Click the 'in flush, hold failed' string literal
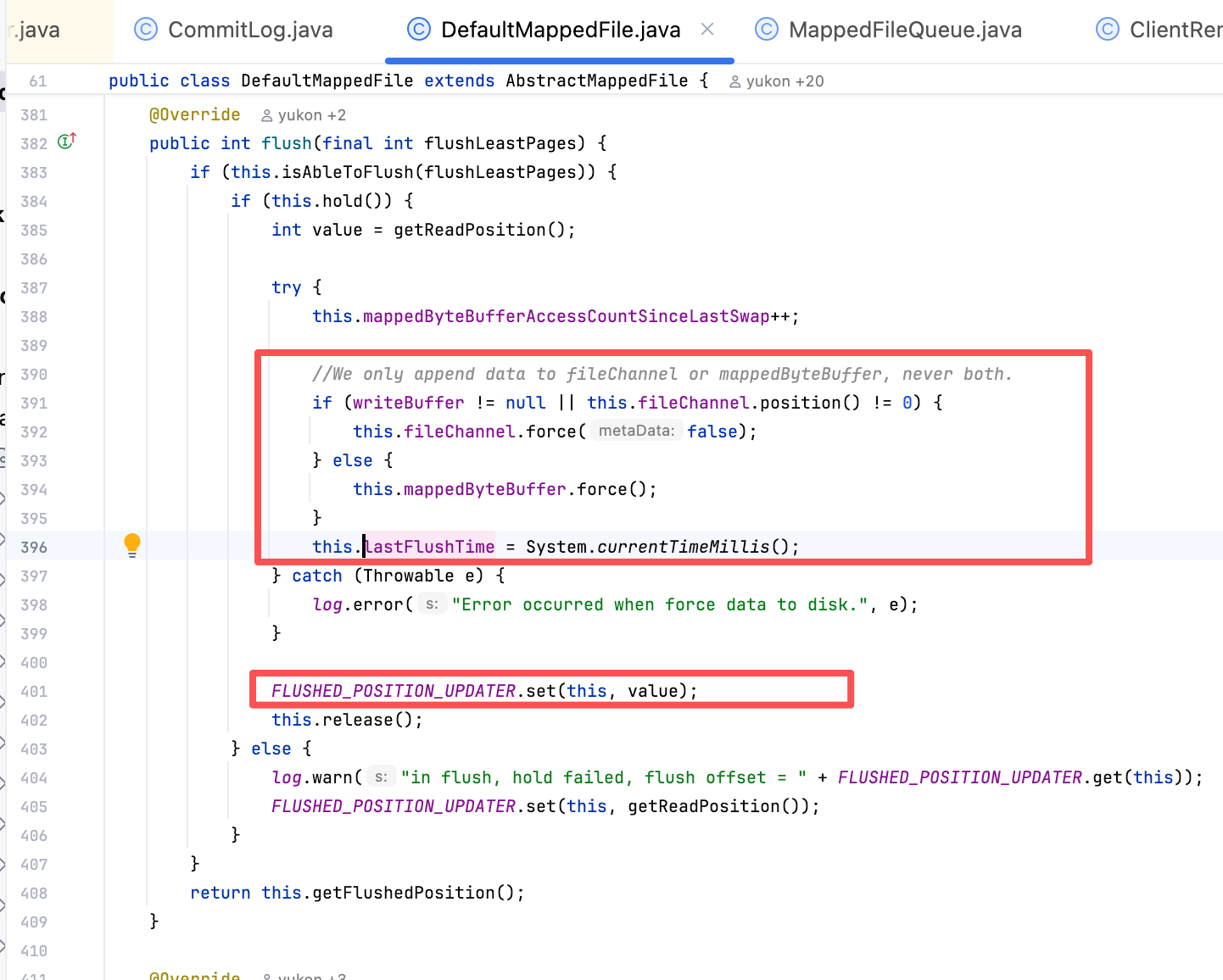Screen dimensions: 1223x980 [604, 777]
